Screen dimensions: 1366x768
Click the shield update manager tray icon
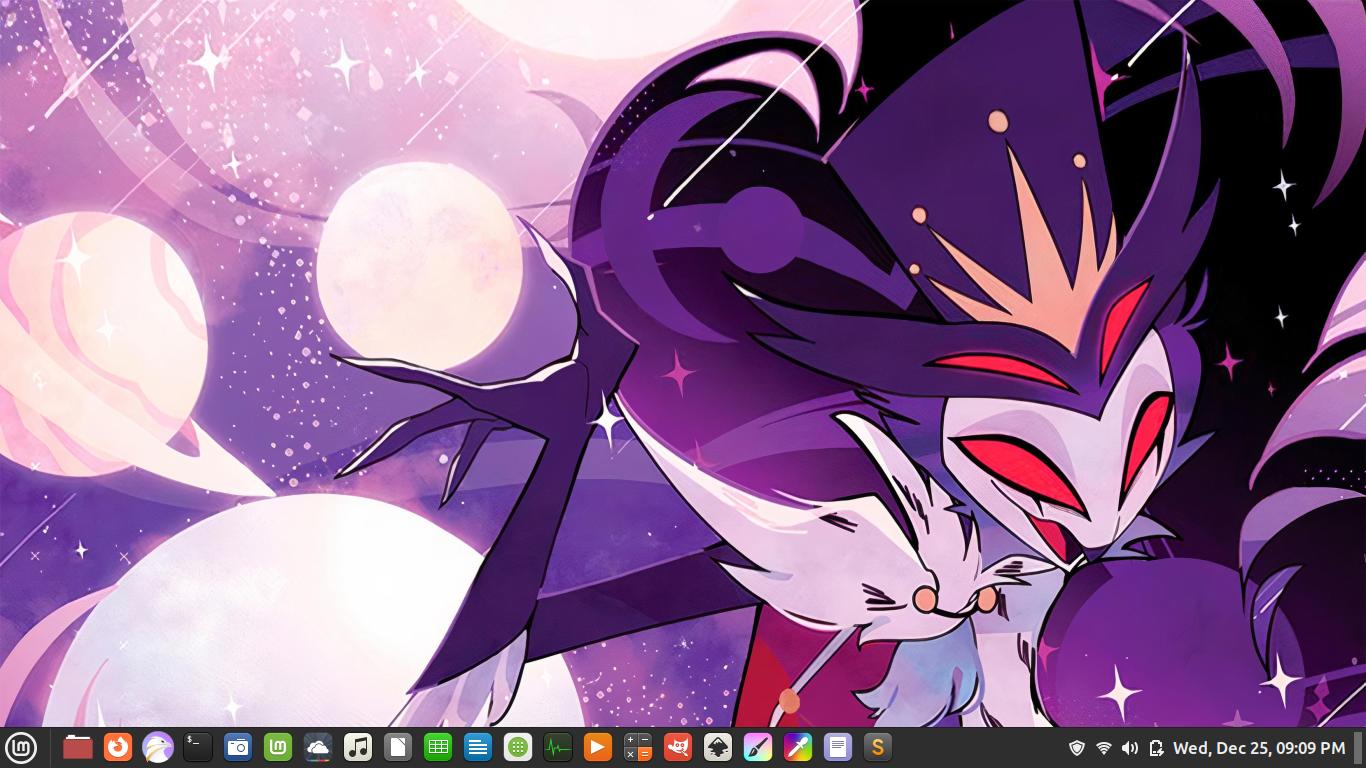1077,748
